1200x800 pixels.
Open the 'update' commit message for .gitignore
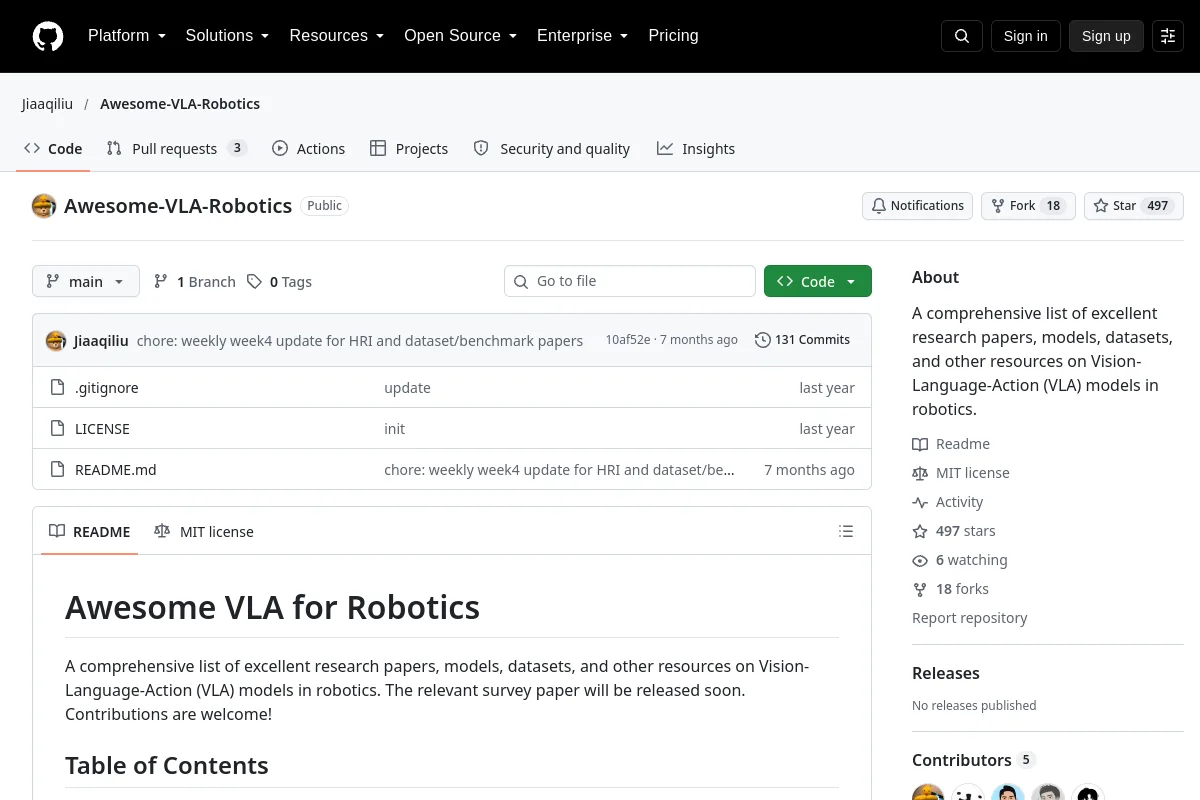point(408,388)
